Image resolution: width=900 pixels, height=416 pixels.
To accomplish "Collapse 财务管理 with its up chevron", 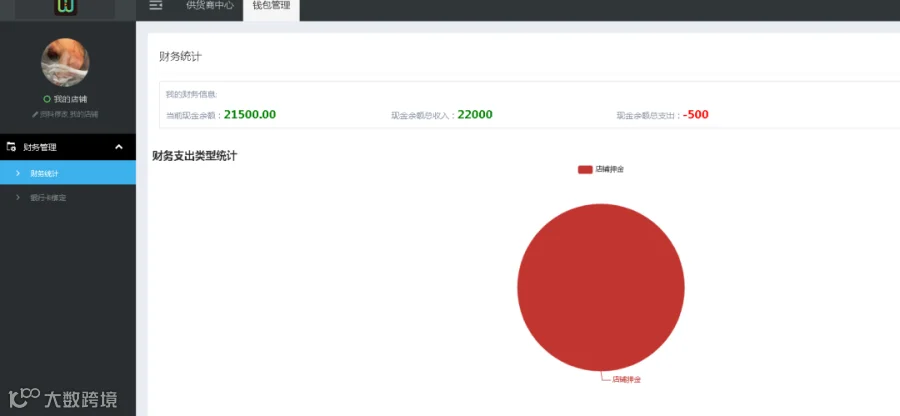I will coord(119,147).
